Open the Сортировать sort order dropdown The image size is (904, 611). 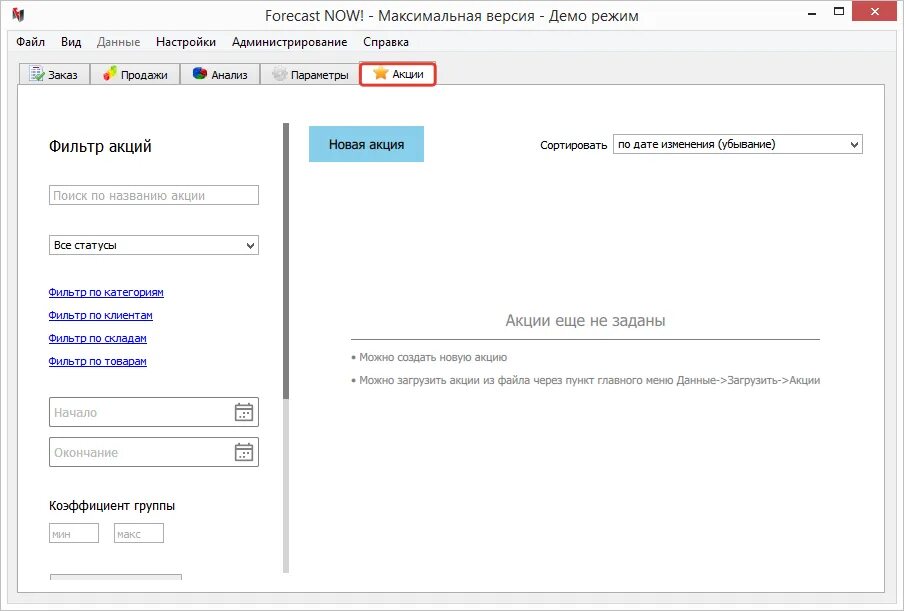coord(737,144)
